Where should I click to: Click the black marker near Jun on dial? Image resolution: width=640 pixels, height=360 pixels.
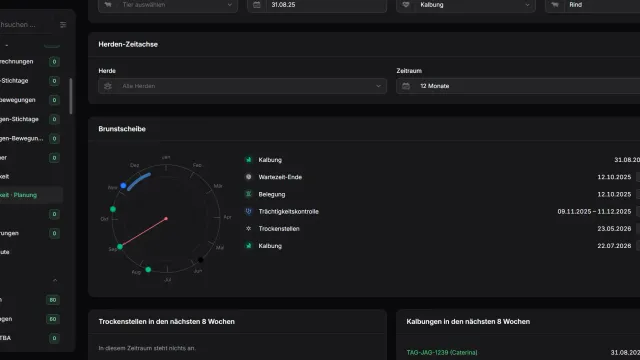200,260
